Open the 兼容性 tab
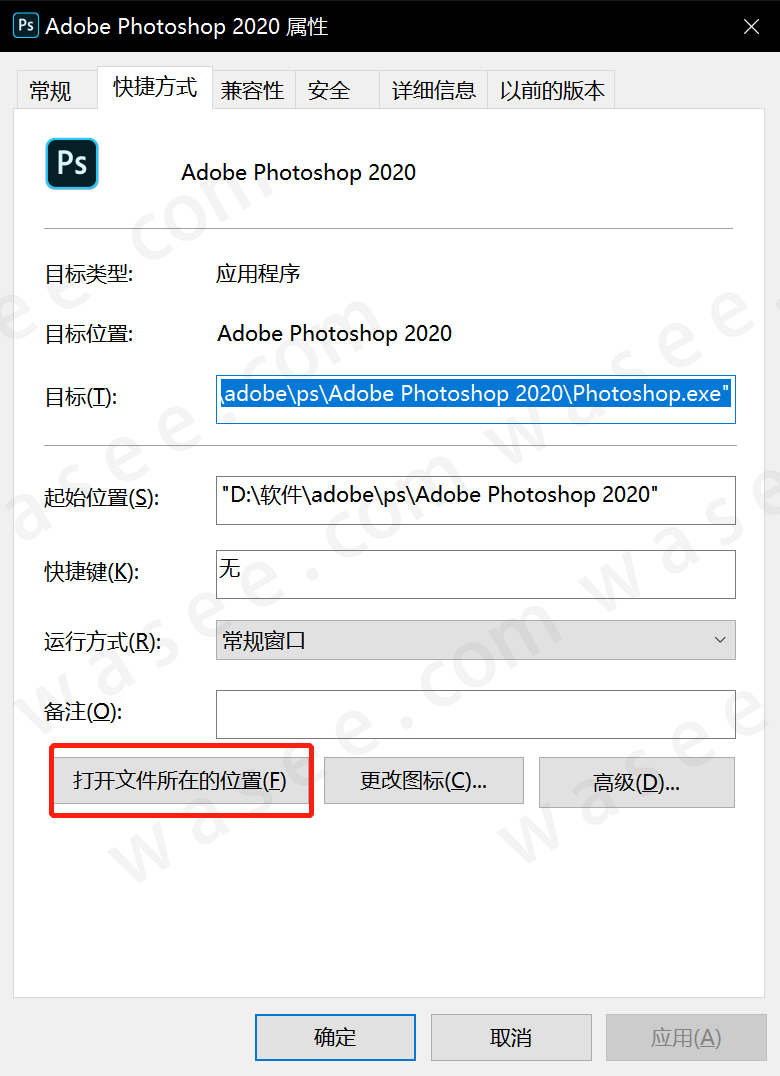Image resolution: width=780 pixels, height=1076 pixels. point(253,90)
